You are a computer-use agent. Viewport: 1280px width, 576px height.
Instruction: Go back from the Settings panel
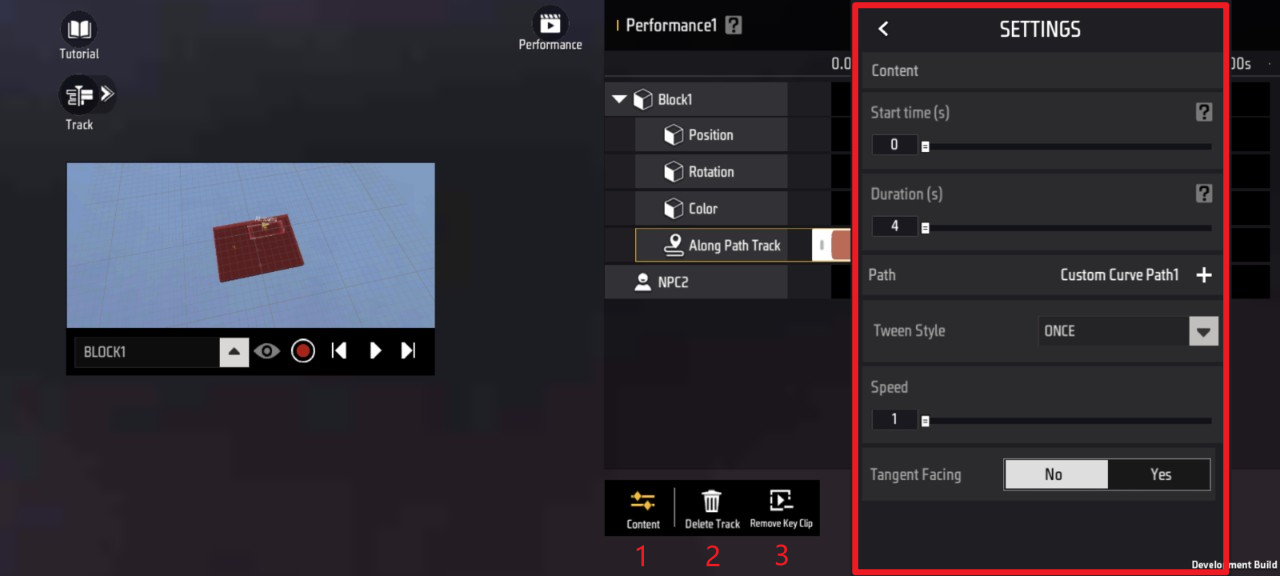point(883,29)
